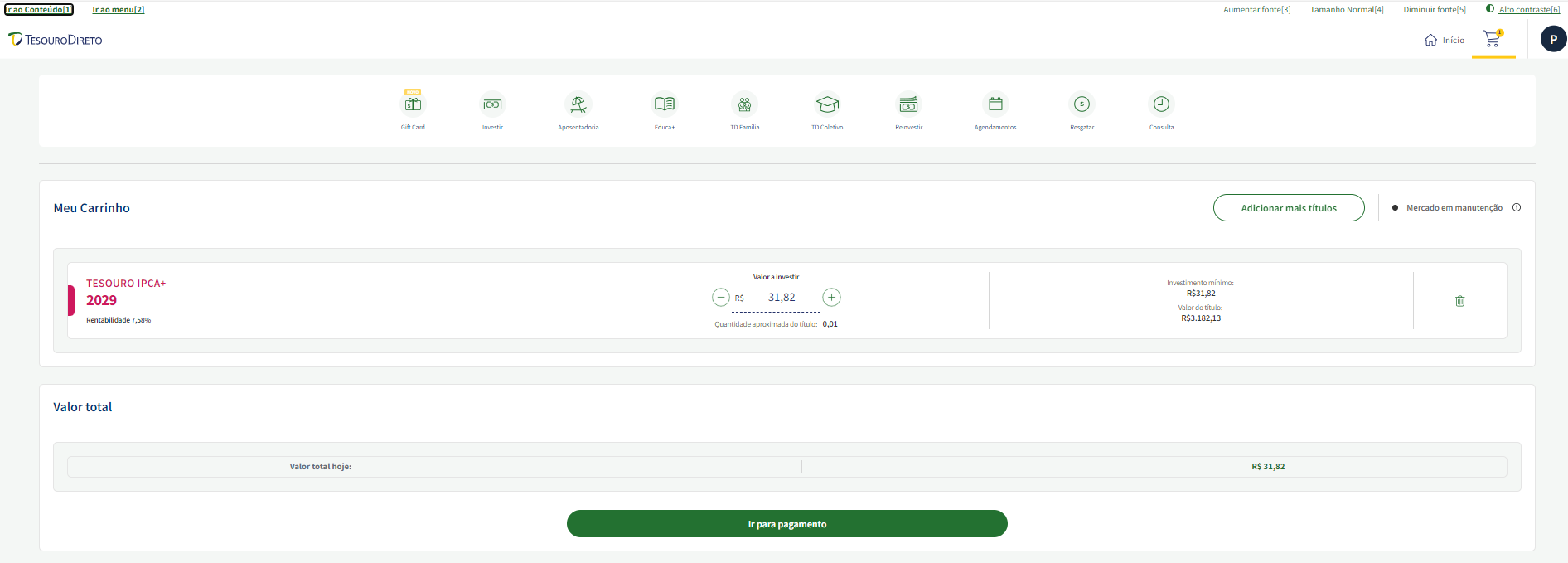1568x563 pixels.
Task: Click the Tesouro IPCA+ 2029 title text
Action: pos(126,293)
